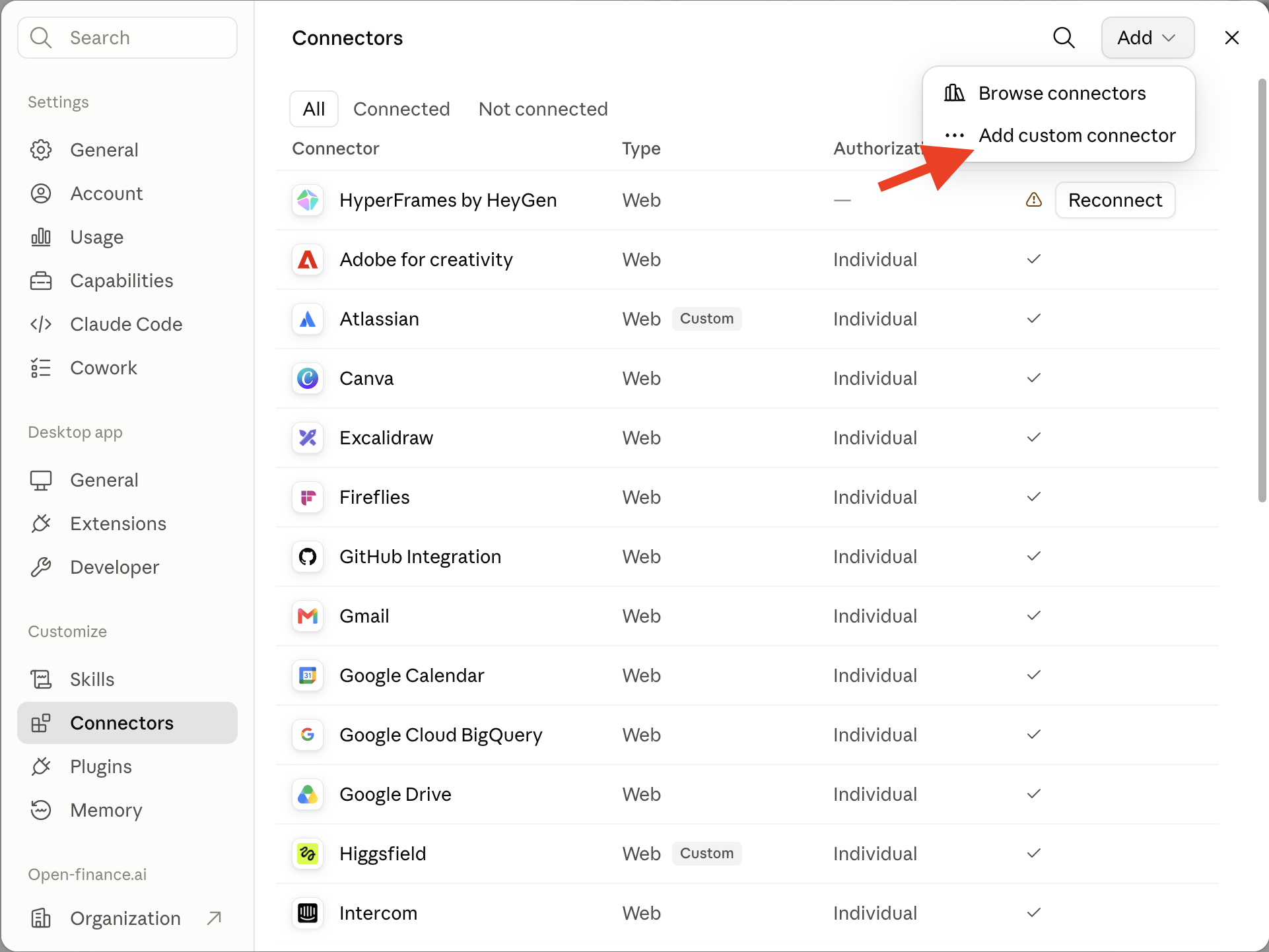Click the HyperFrames by HeyGen logo icon
Image resolution: width=1269 pixels, height=952 pixels.
308,200
